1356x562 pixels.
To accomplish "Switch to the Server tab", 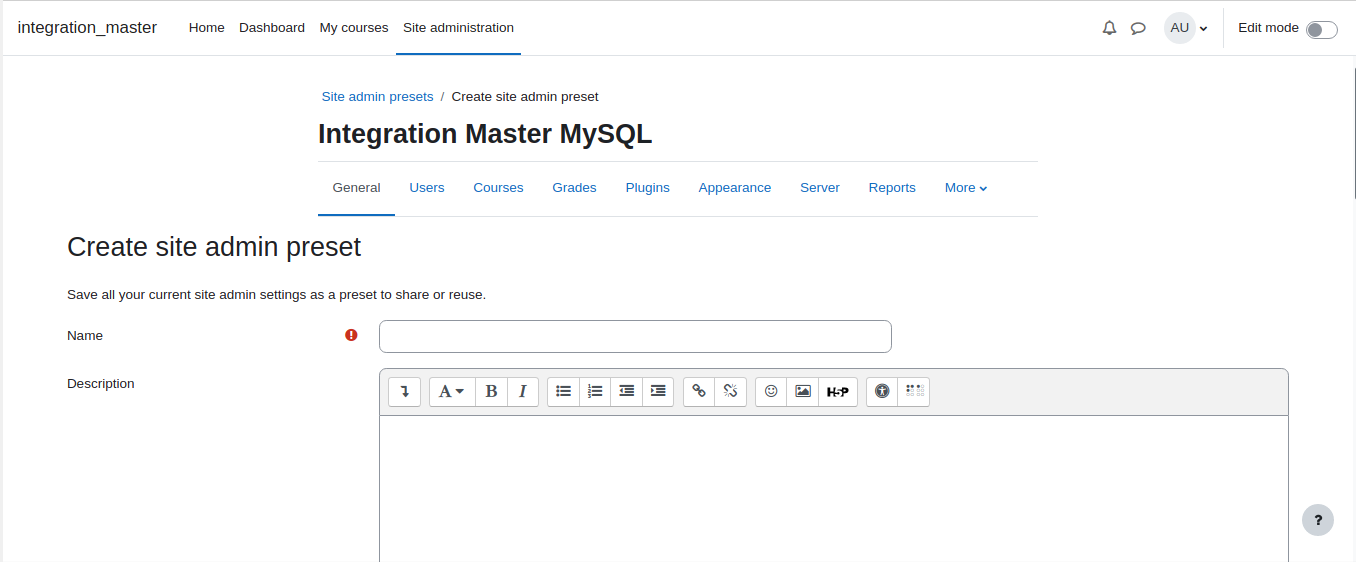I will (820, 188).
